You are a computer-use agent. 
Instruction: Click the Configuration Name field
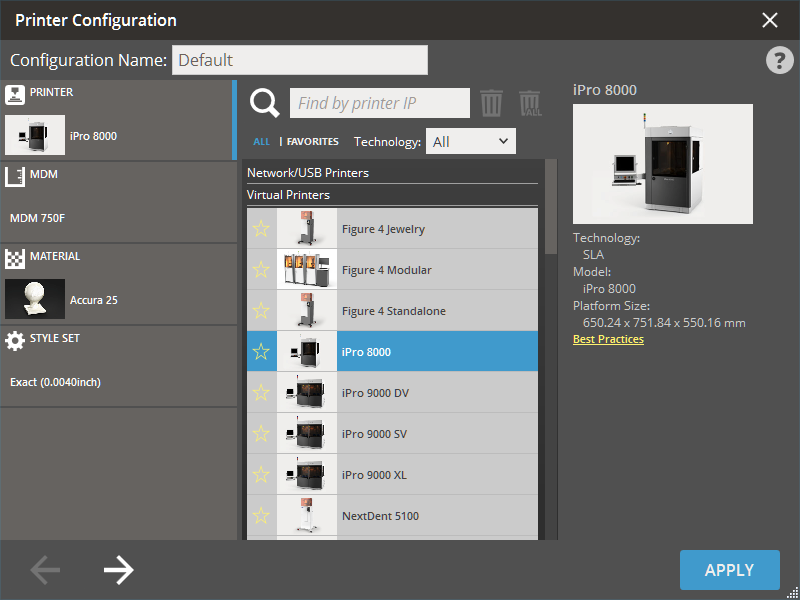click(300, 60)
